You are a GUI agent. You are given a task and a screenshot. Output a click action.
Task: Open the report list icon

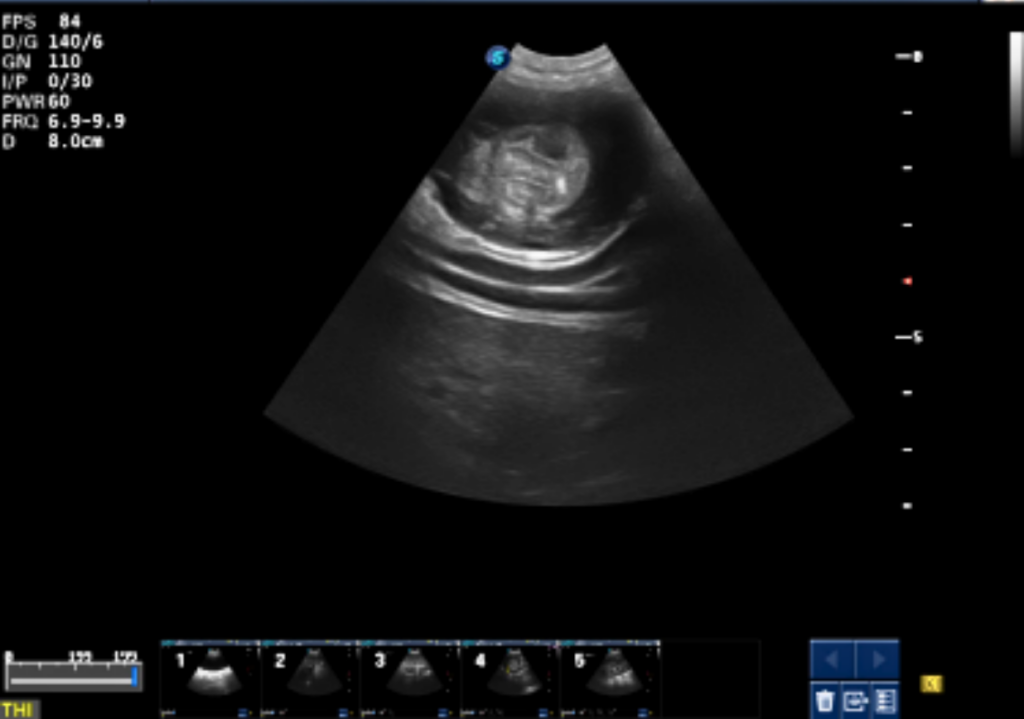point(884,701)
